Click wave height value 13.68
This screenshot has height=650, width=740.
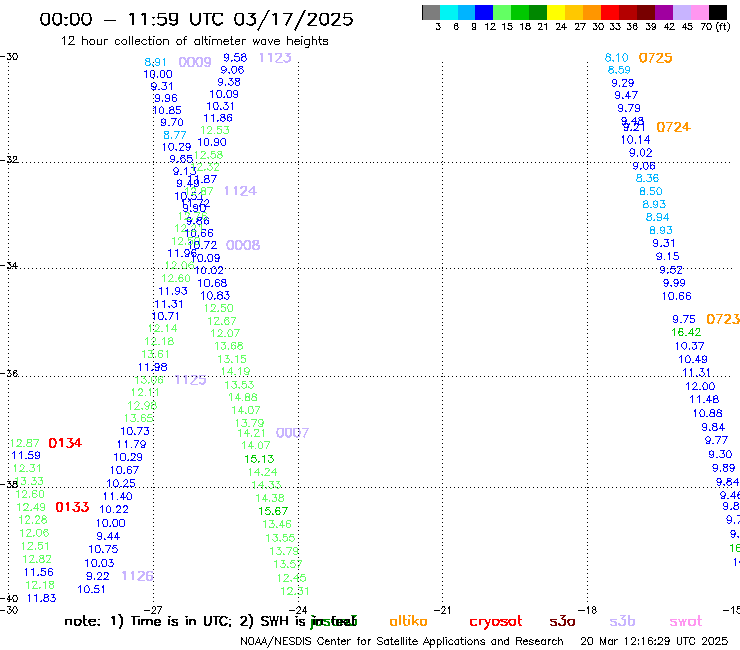(229, 346)
